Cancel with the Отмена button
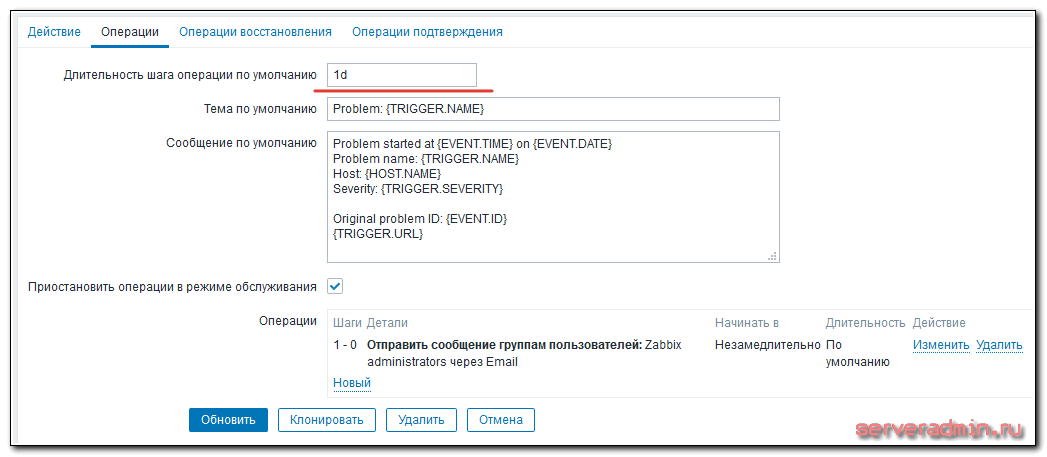 click(500, 419)
